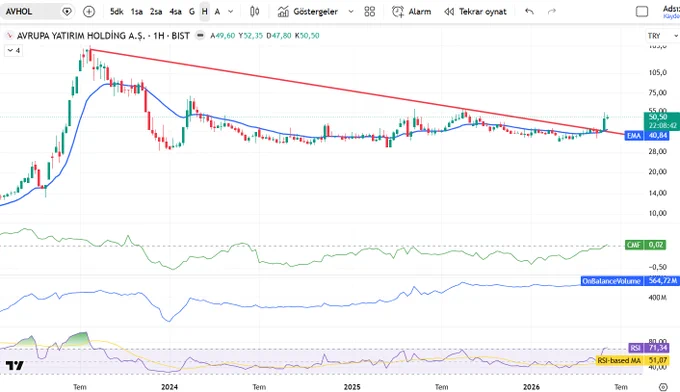The height and width of the screenshot is (392, 680).
Task: Click the RSI-based MA label
Action: 619,360
